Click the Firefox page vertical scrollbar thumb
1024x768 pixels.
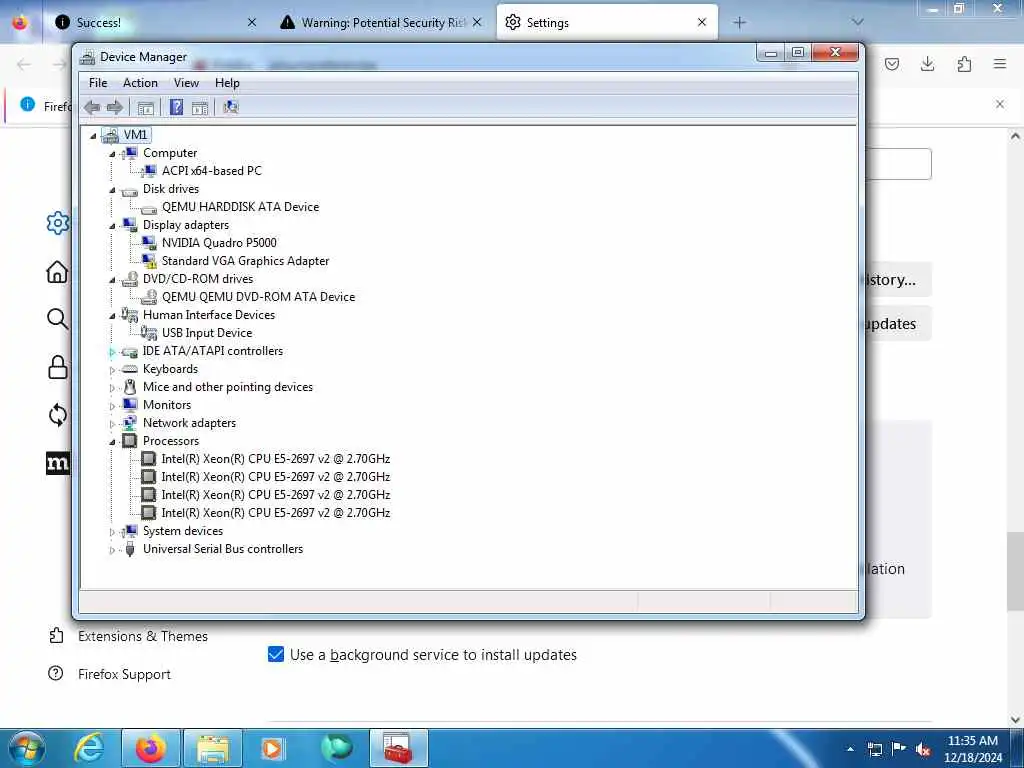[x=1015, y=571]
